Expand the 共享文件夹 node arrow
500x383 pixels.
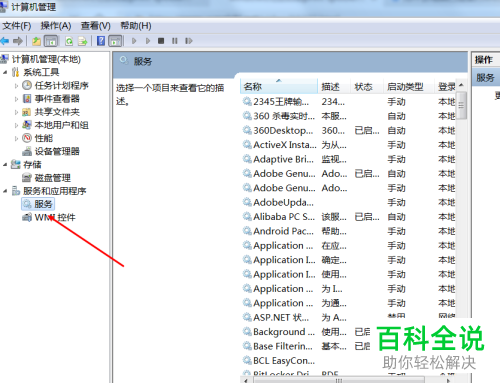coord(16,112)
